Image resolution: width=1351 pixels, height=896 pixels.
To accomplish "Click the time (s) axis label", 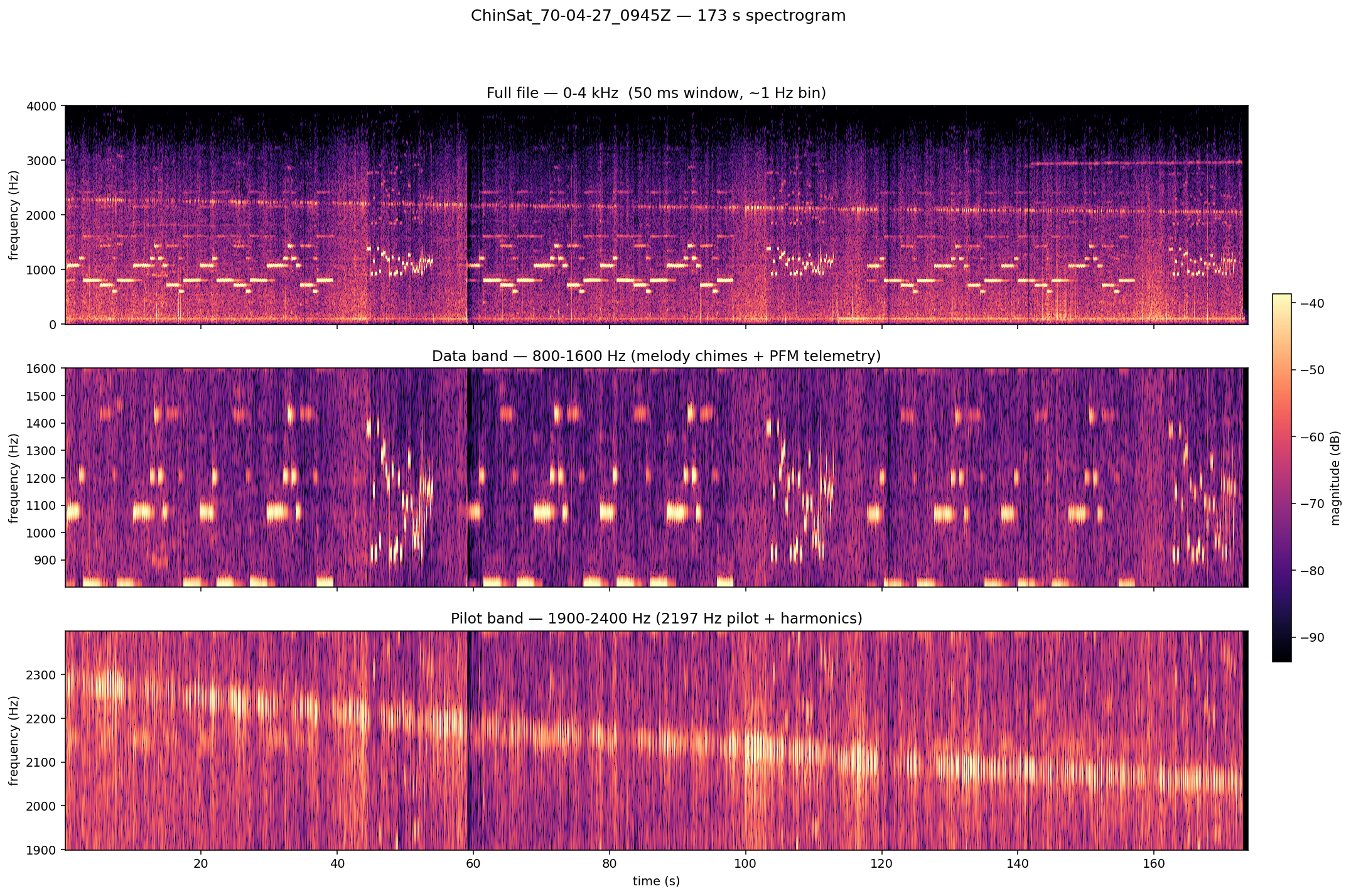I will coord(657,882).
